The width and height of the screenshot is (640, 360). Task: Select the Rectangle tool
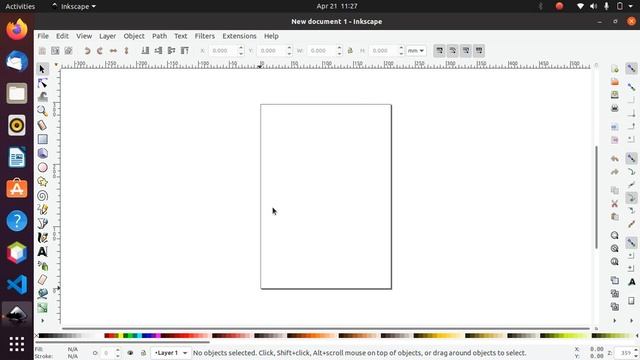click(42, 139)
